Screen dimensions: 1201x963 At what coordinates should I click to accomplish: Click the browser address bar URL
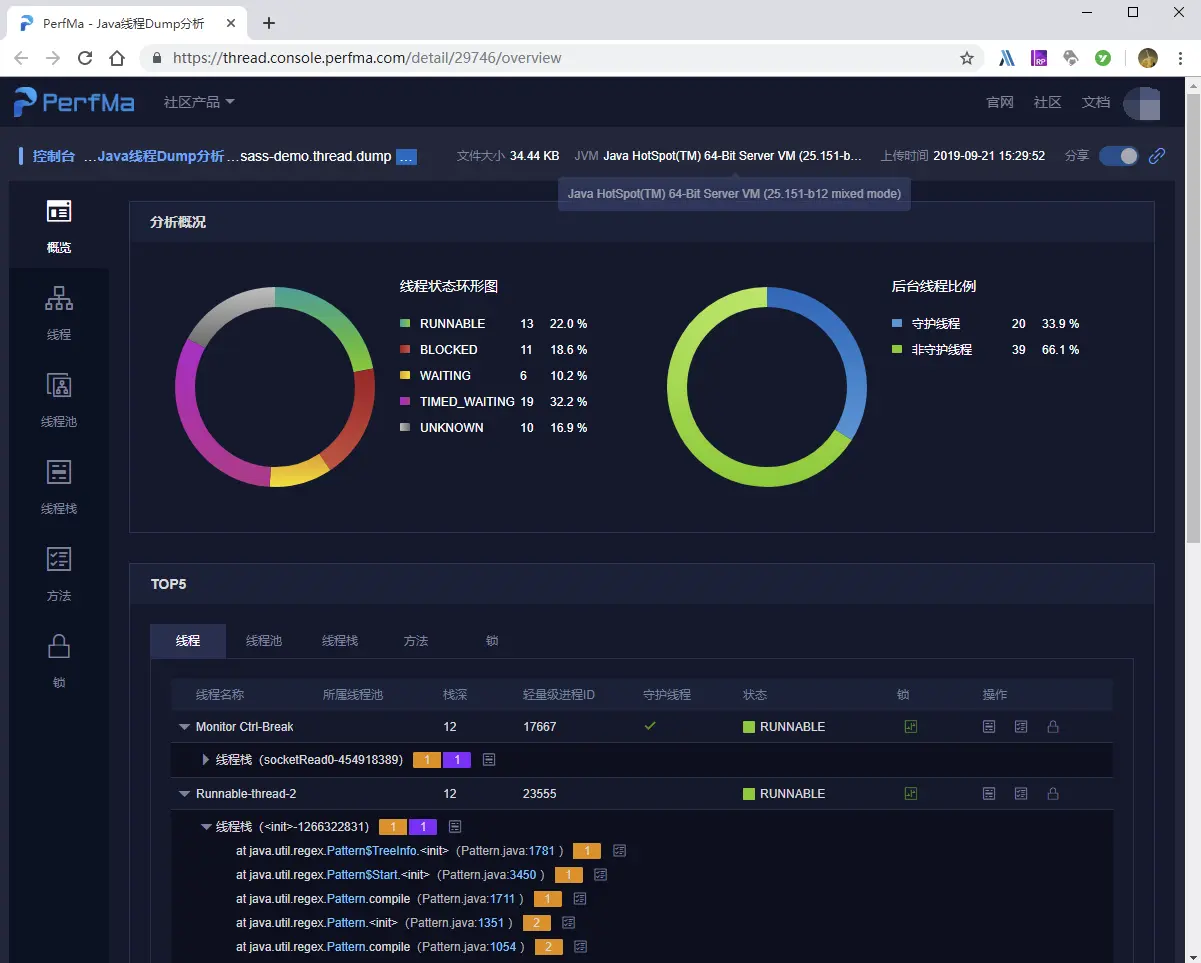point(367,58)
